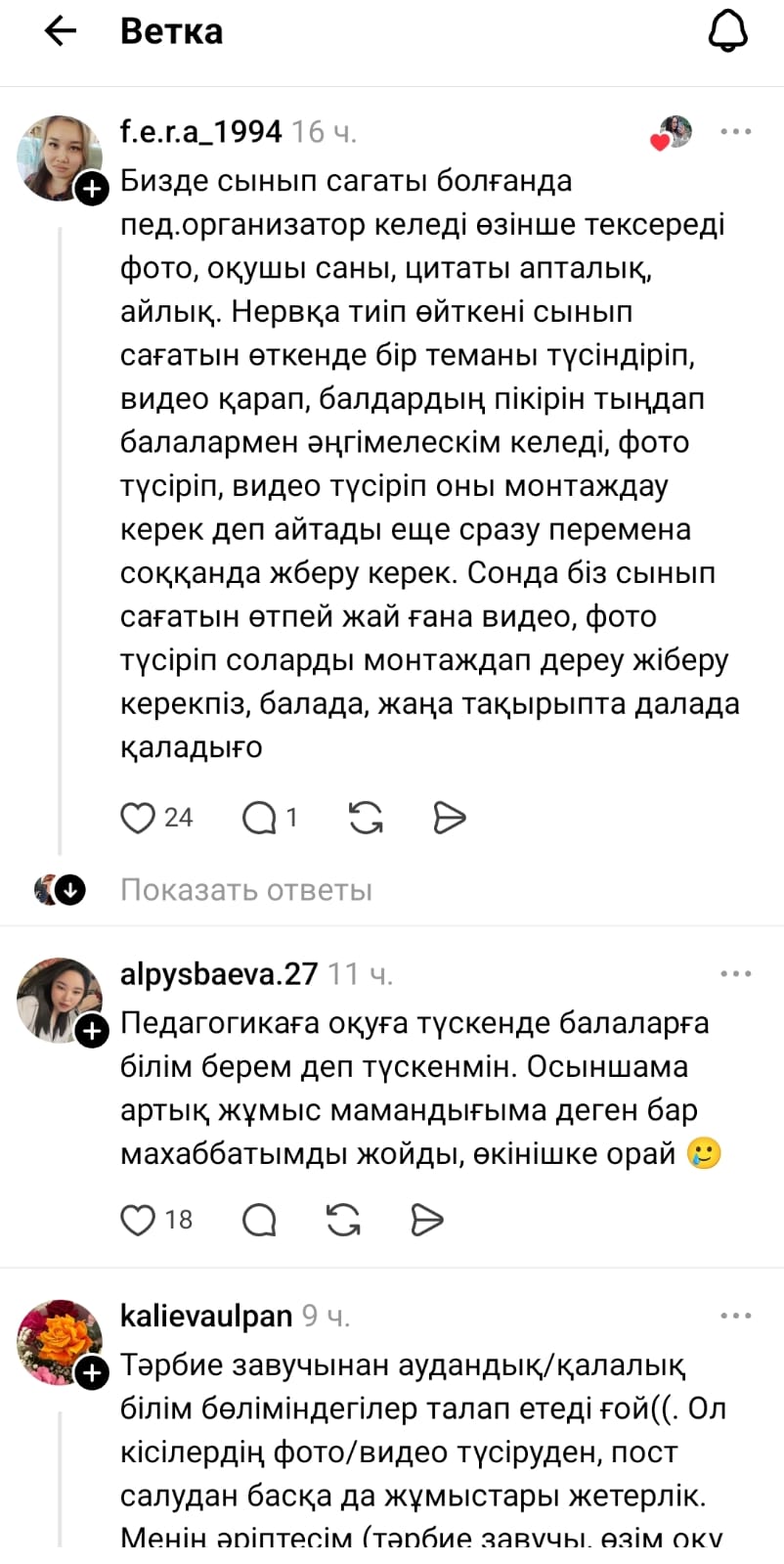Open the f.e.r.a_1994 profile username
The width and height of the screenshot is (784, 1564).
click(200, 131)
